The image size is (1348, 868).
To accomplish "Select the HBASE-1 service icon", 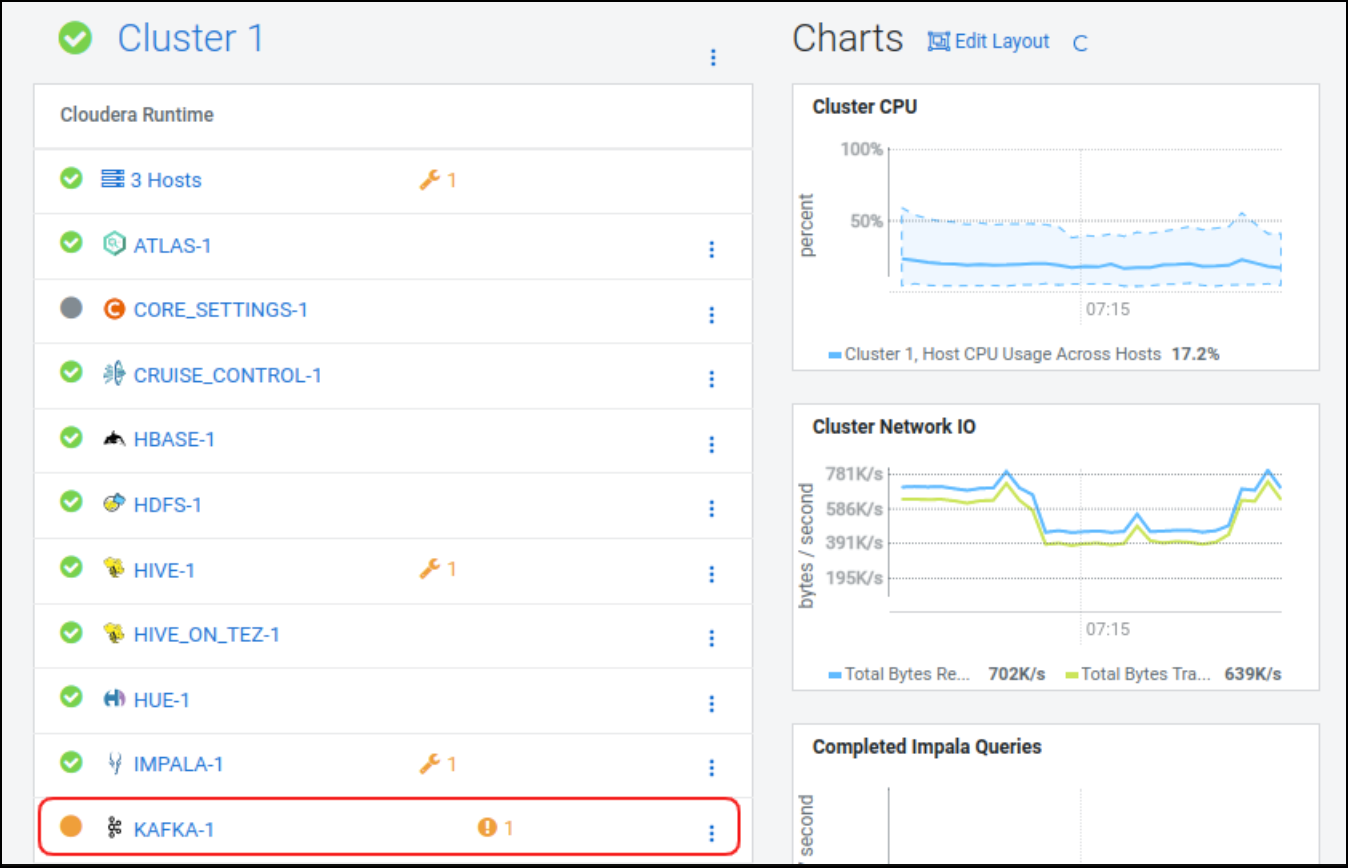I will pos(114,438).
